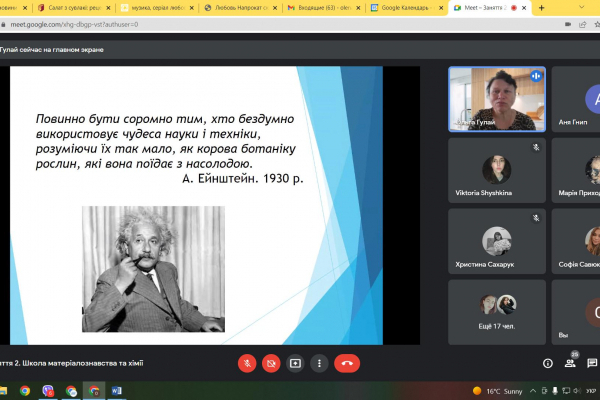The width and height of the screenshot is (600, 400).
Task: Click 'А. Ейнштейн. 1930 р.' on the slide
Action: pyautogui.click(x=243, y=178)
